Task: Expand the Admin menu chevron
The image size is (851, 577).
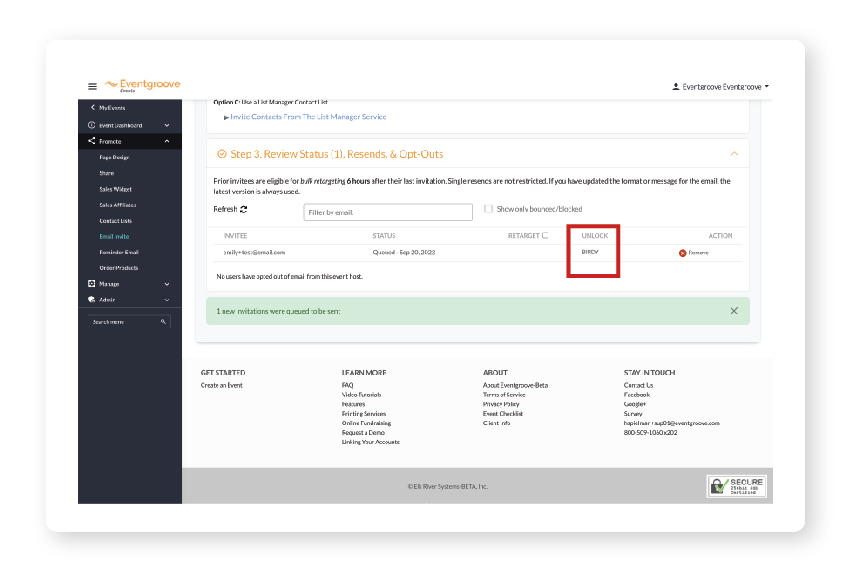Action: click(167, 300)
